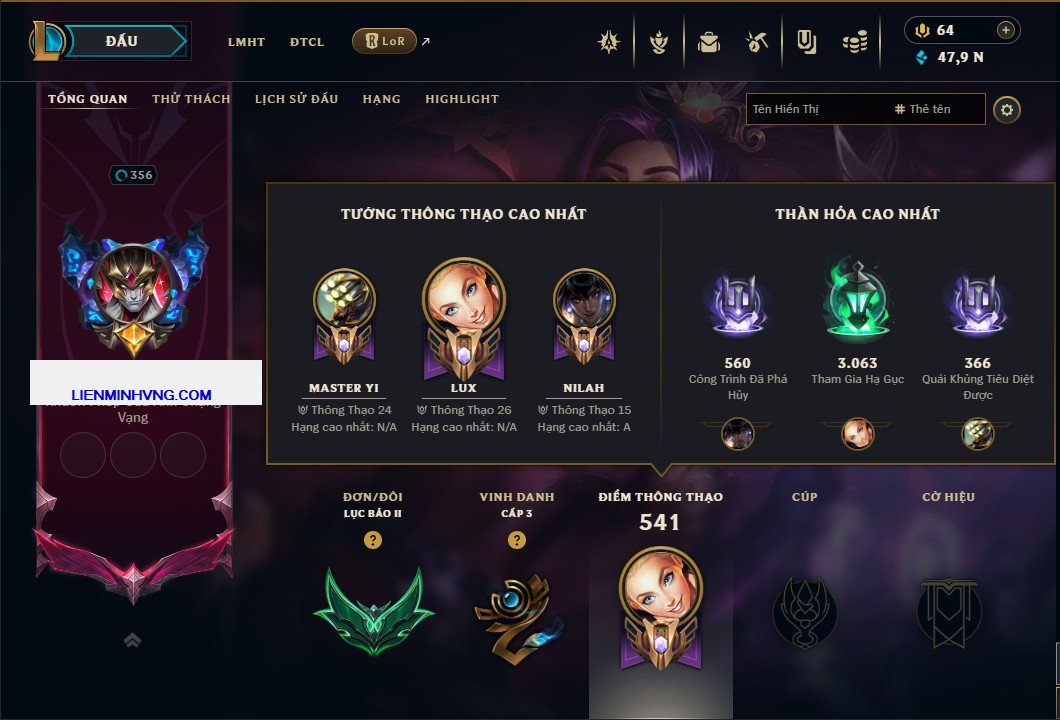Switch to the HẠNG tab
This screenshot has width=1060, height=720.
click(x=381, y=99)
